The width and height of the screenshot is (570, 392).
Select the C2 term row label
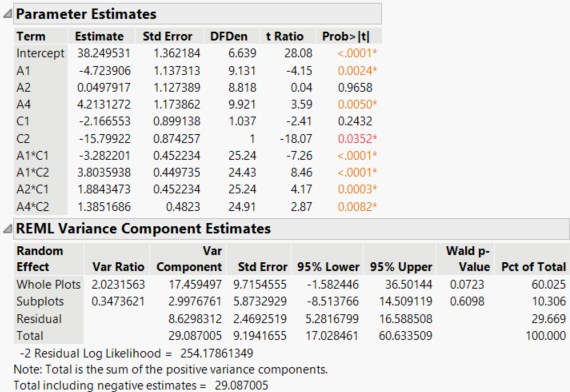(x=23, y=139)
